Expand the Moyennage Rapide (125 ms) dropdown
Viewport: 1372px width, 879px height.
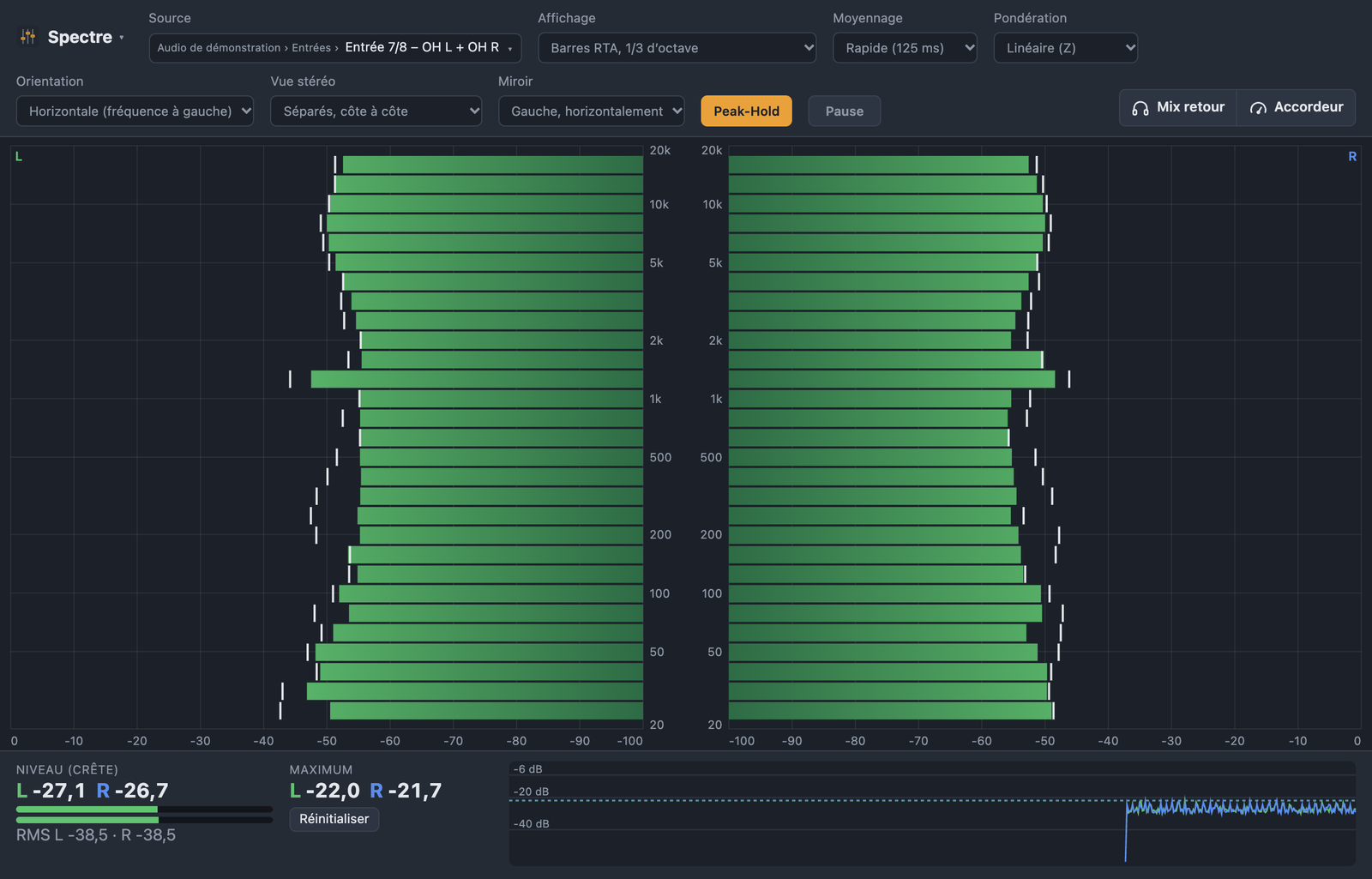pos(905,47)
